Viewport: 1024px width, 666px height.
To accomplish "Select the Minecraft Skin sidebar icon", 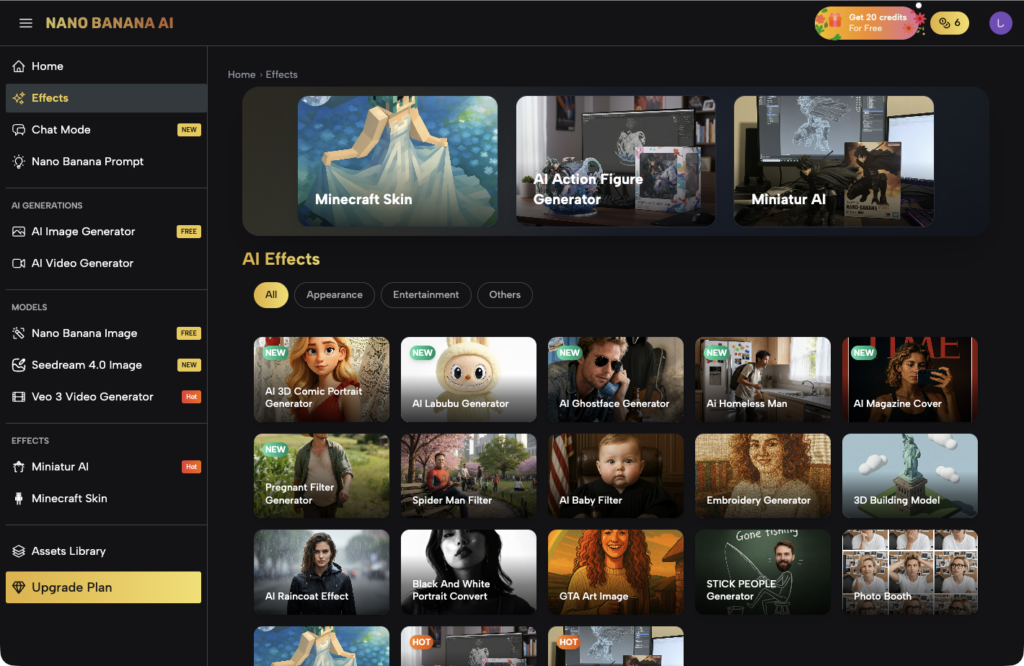I will pyautogui.click(x=19, y=499).
